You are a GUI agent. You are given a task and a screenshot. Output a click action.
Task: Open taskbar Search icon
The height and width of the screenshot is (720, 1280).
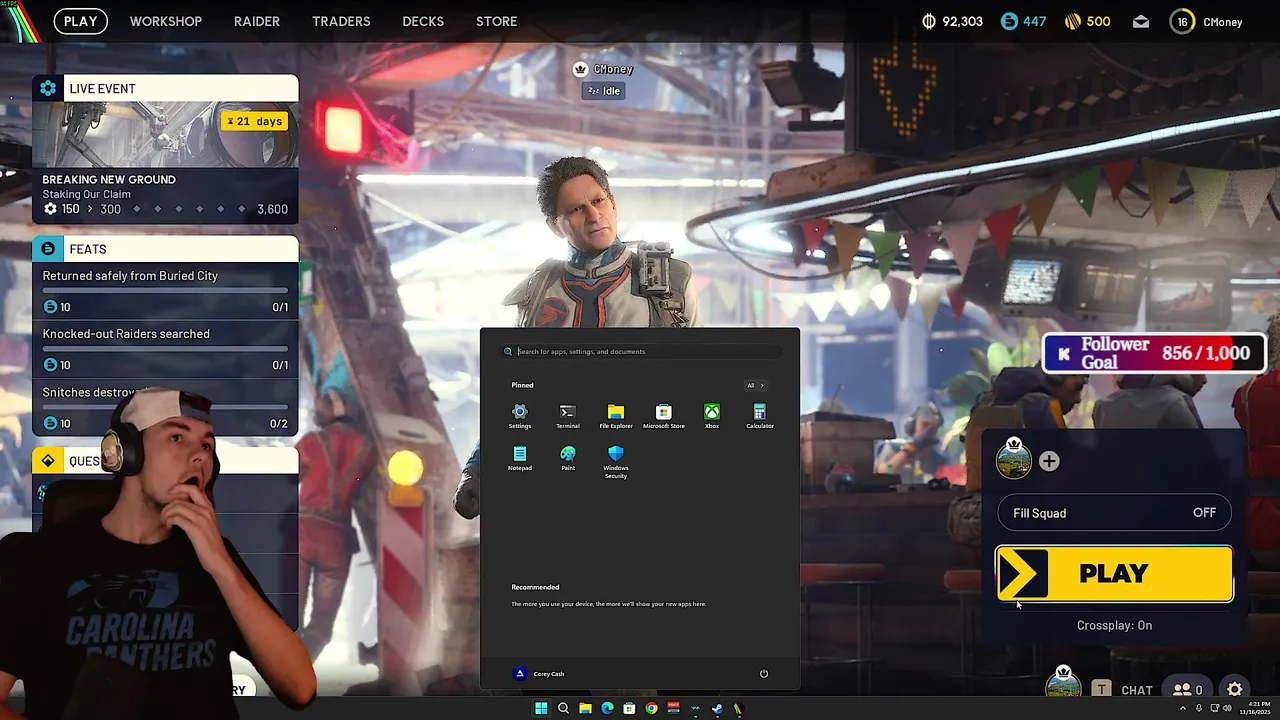pos(563,709)
